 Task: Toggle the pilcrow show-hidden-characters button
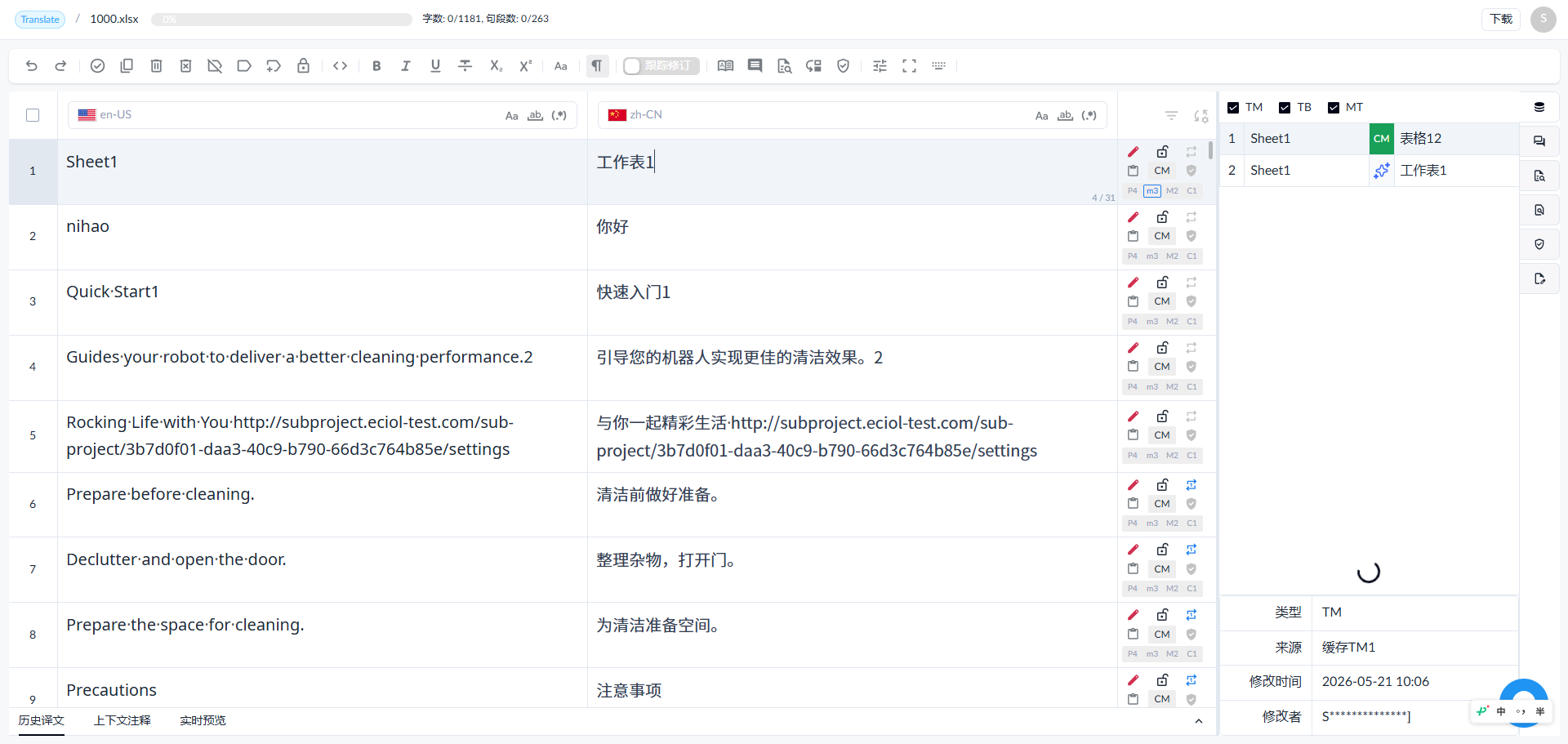[x=597, y=66]
